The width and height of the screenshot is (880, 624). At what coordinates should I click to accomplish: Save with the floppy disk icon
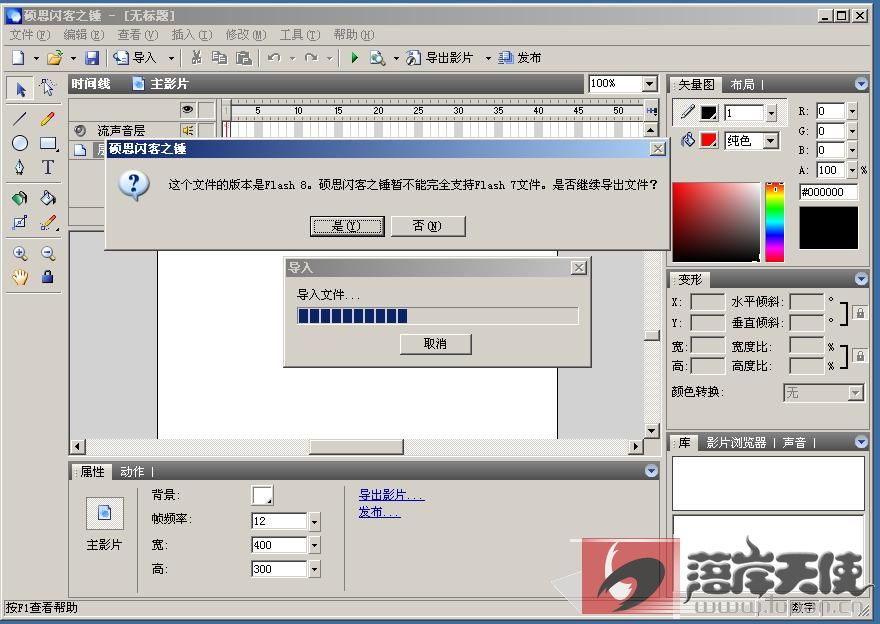91,57
